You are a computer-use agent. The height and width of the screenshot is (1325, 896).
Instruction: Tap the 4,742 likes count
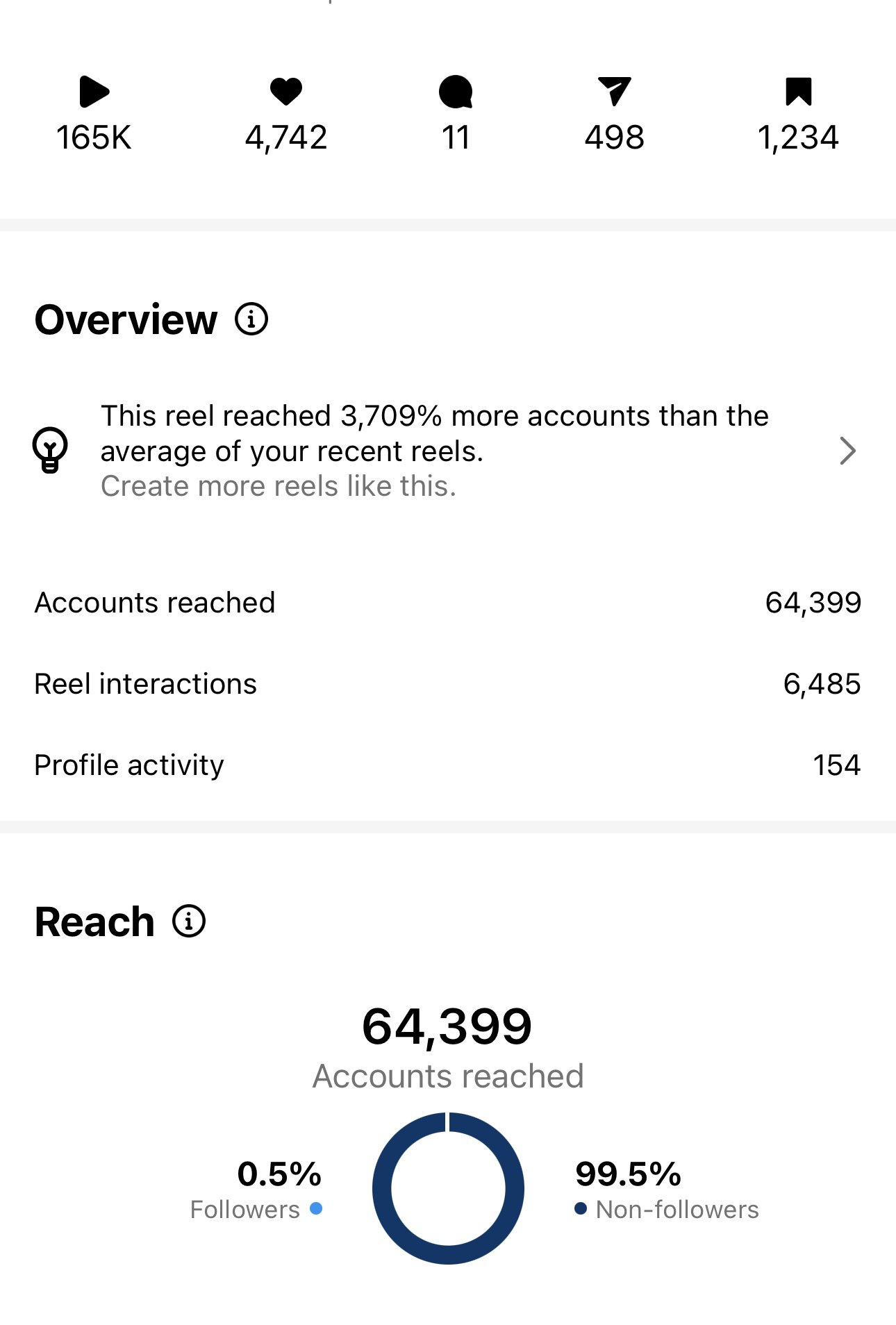[x=285, y=137]
